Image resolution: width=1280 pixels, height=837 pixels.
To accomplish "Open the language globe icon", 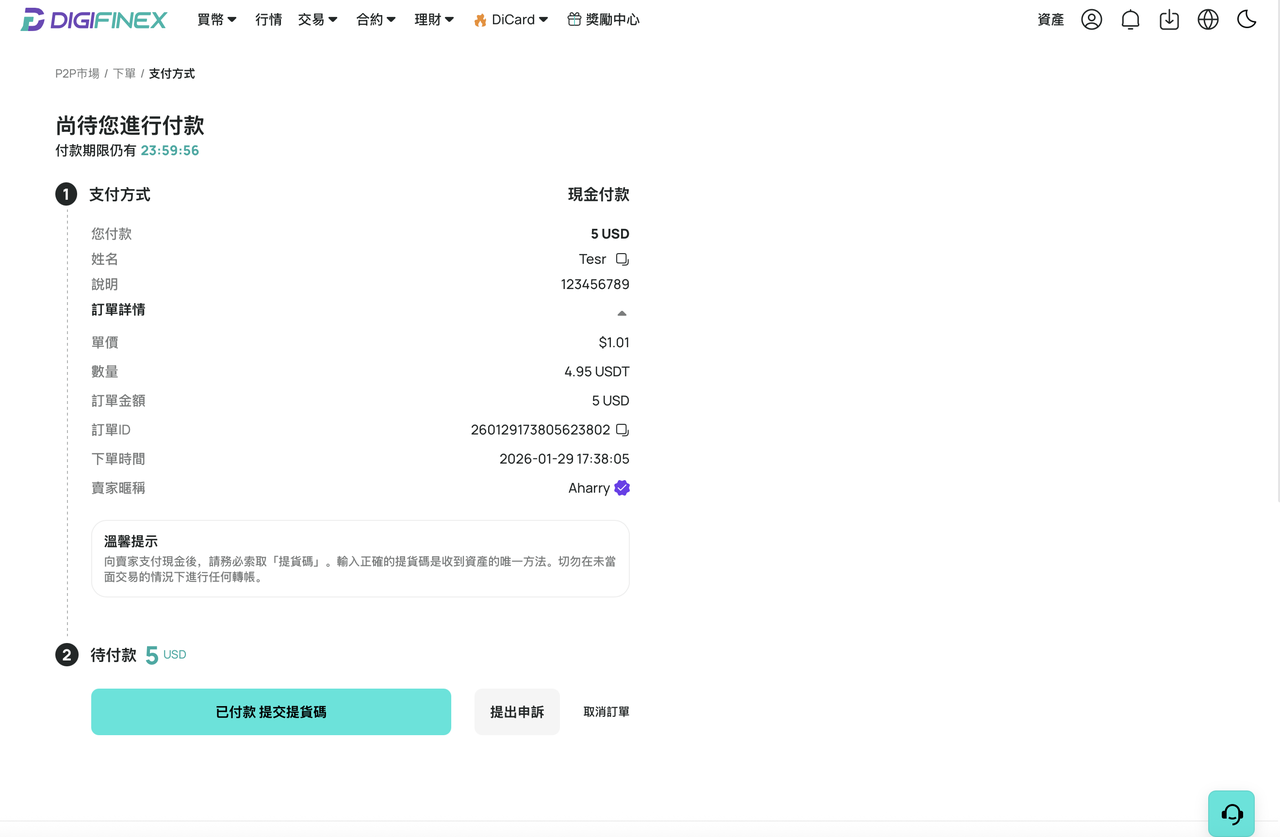I will tap(1208, 19).
